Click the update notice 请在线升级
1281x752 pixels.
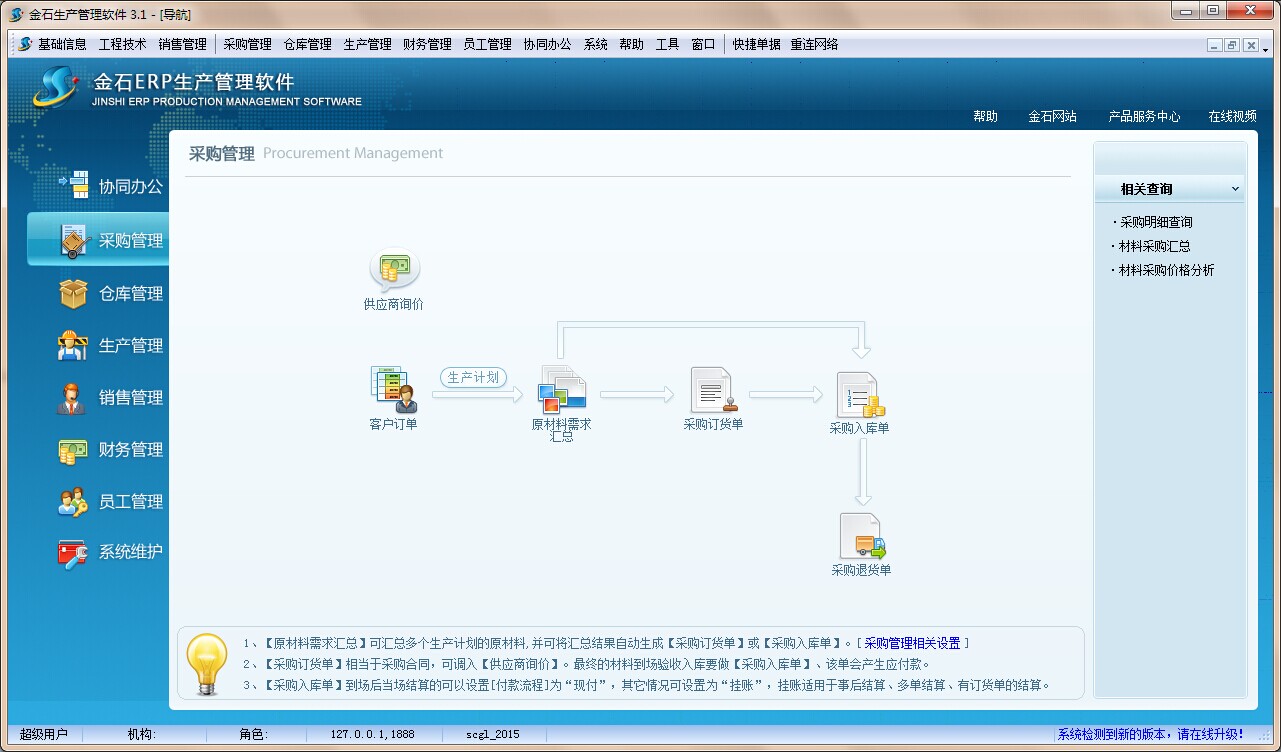[1151, 734]
